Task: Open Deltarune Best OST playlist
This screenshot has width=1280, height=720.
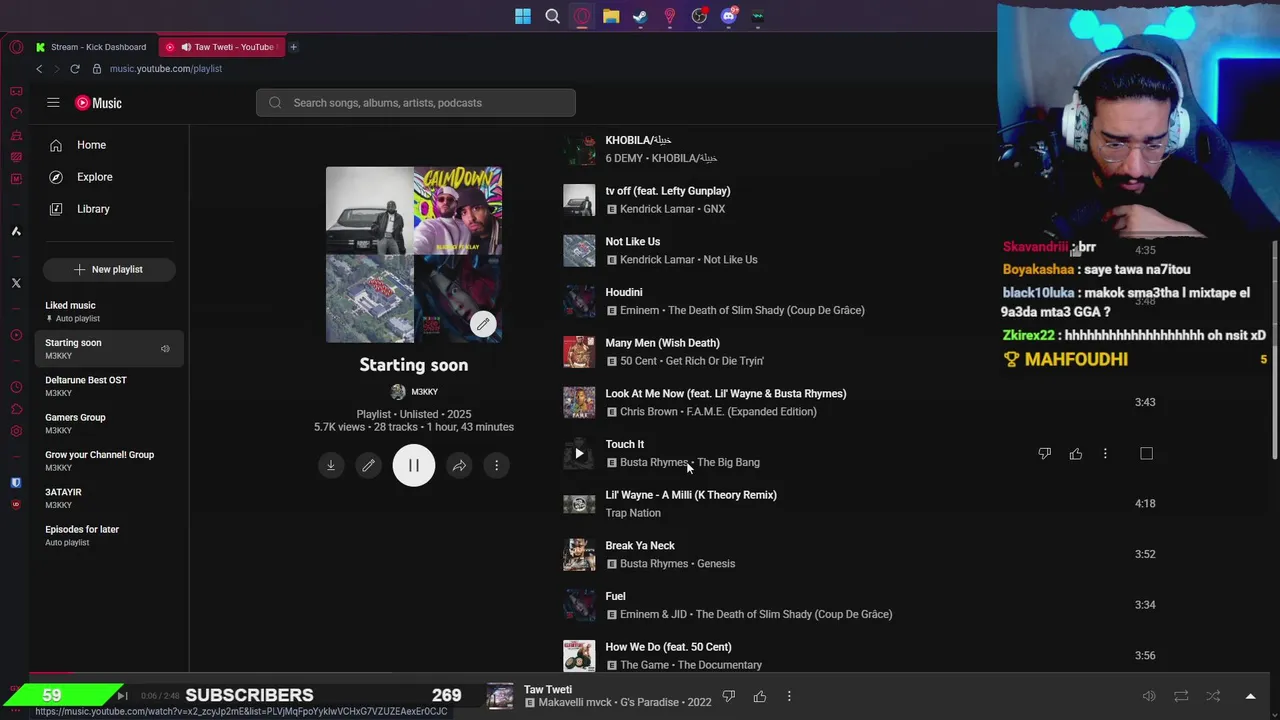Action: 109,386
